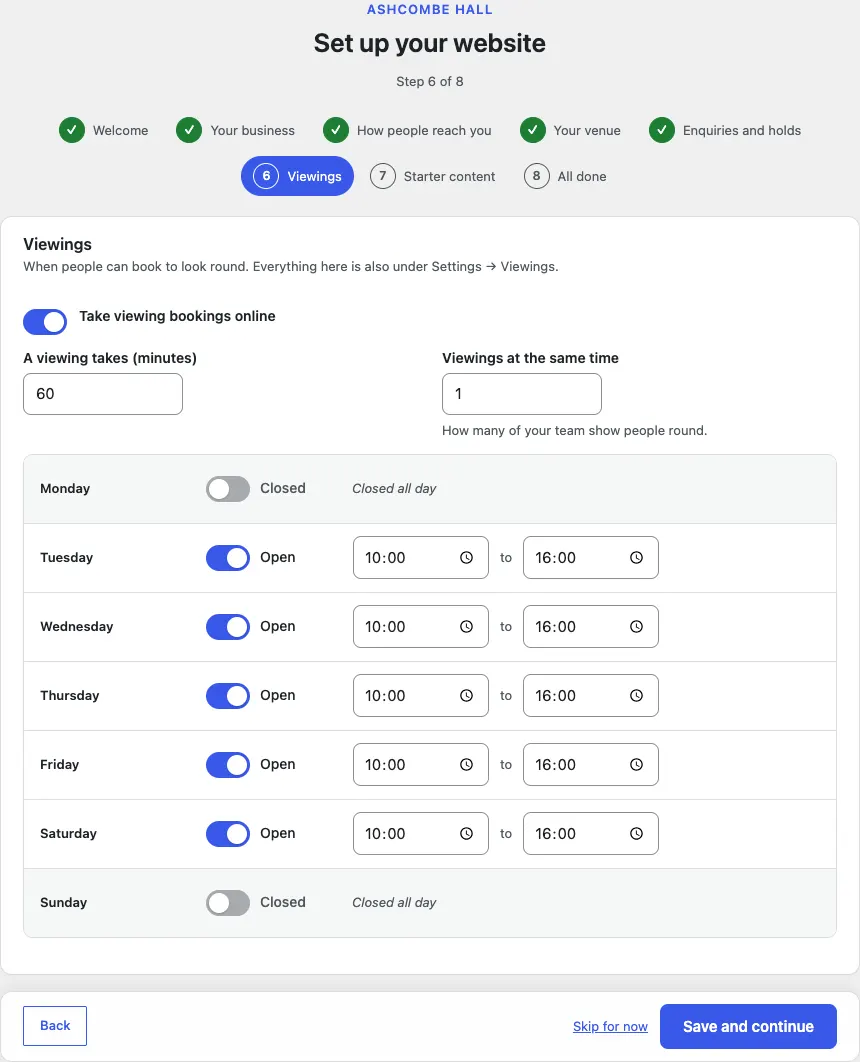Image resolution: width=860 pixels, height=1062 pixels.
Task: Open the time picker for Friday's start time
Action: pos(467,765)
